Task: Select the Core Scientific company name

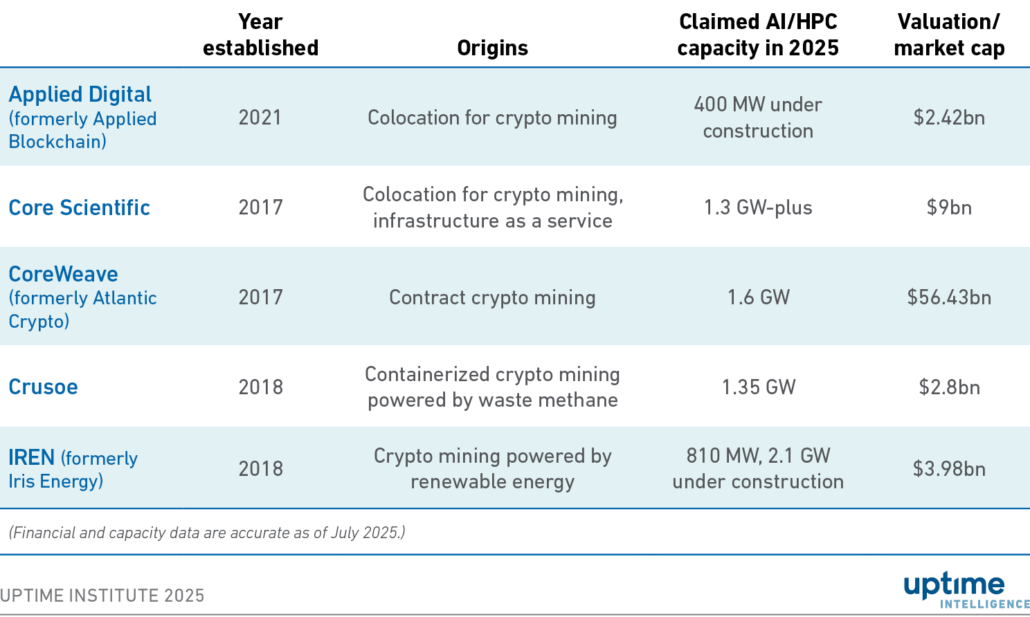Action: tap(79, 208)
